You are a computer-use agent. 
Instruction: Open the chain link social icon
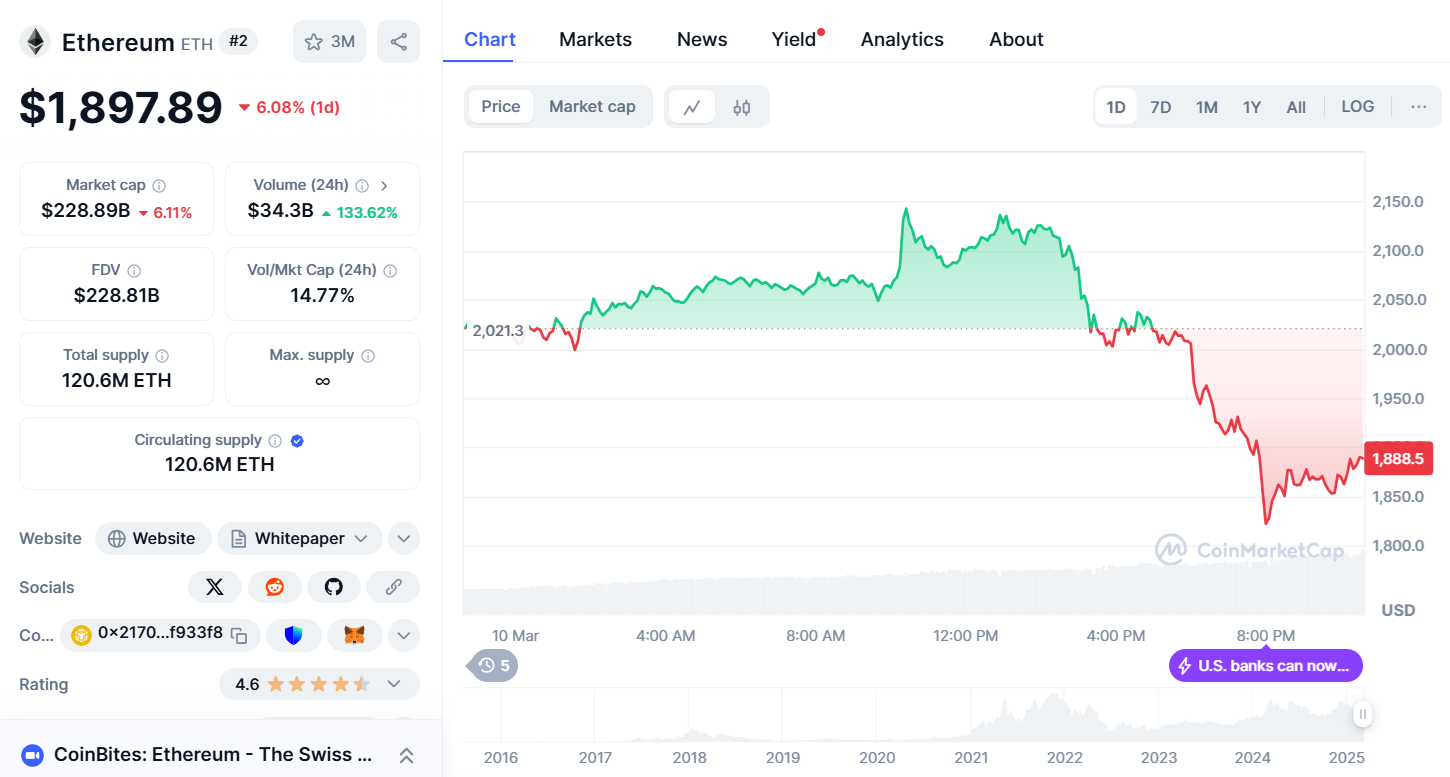click(x=393, y=587)
